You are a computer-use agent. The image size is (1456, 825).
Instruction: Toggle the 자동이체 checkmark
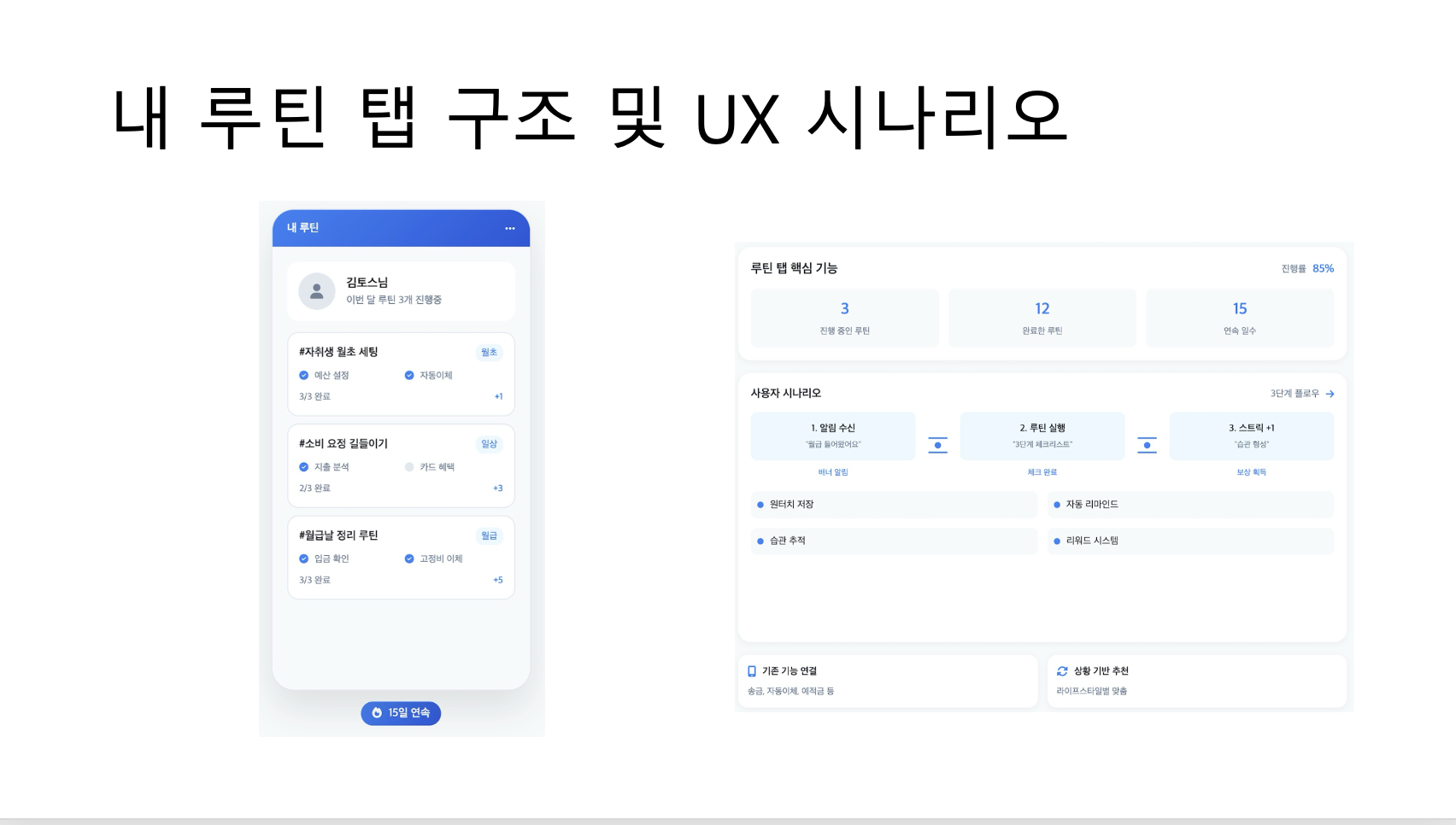point(409,376)
